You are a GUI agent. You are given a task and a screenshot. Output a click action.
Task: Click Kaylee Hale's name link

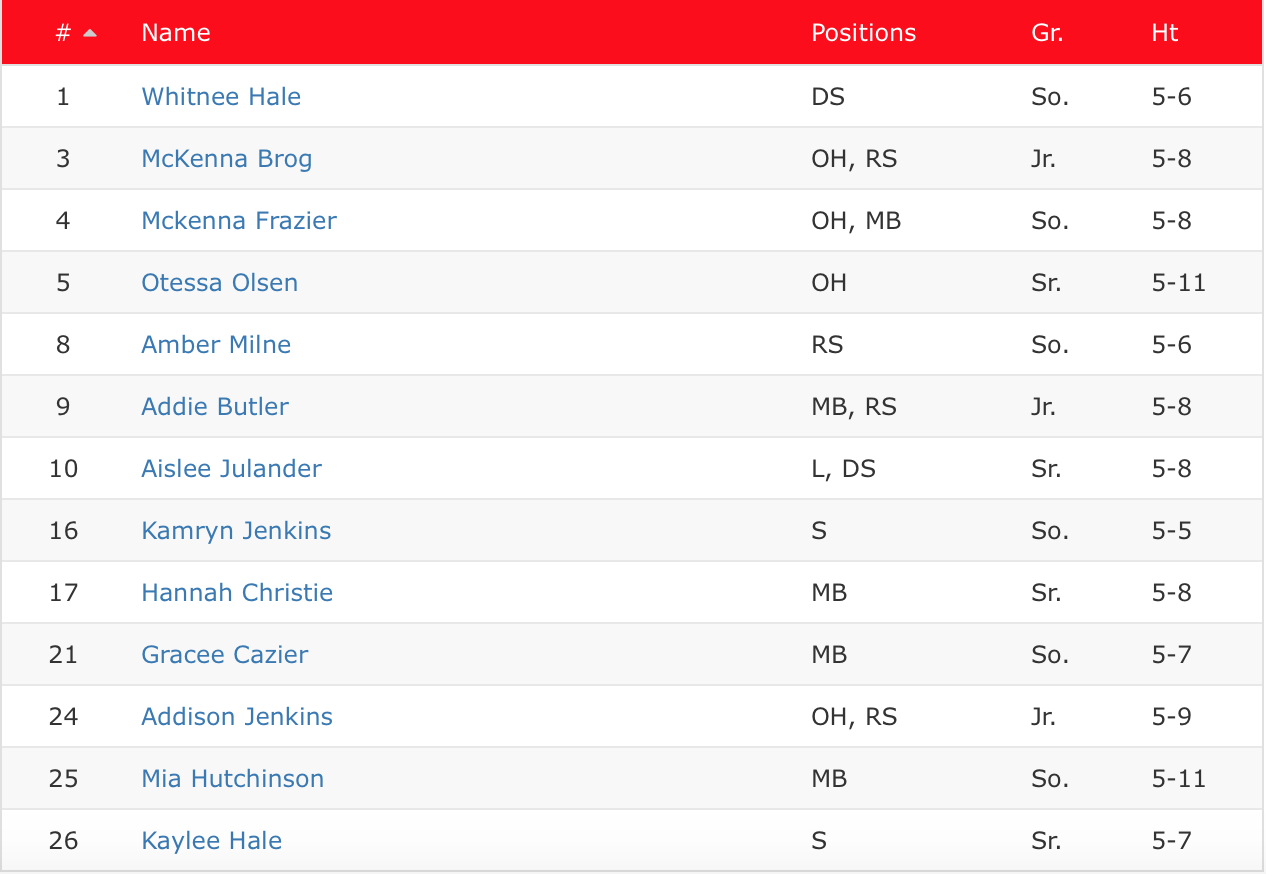pyautogui.click(x=212, y=841)
